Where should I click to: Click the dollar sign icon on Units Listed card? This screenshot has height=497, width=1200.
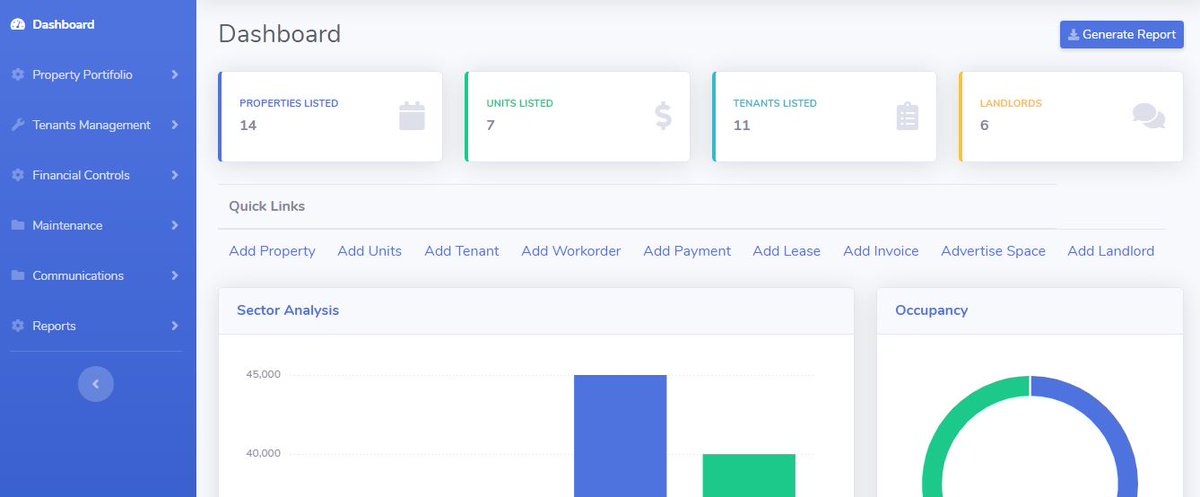[664, 116]
